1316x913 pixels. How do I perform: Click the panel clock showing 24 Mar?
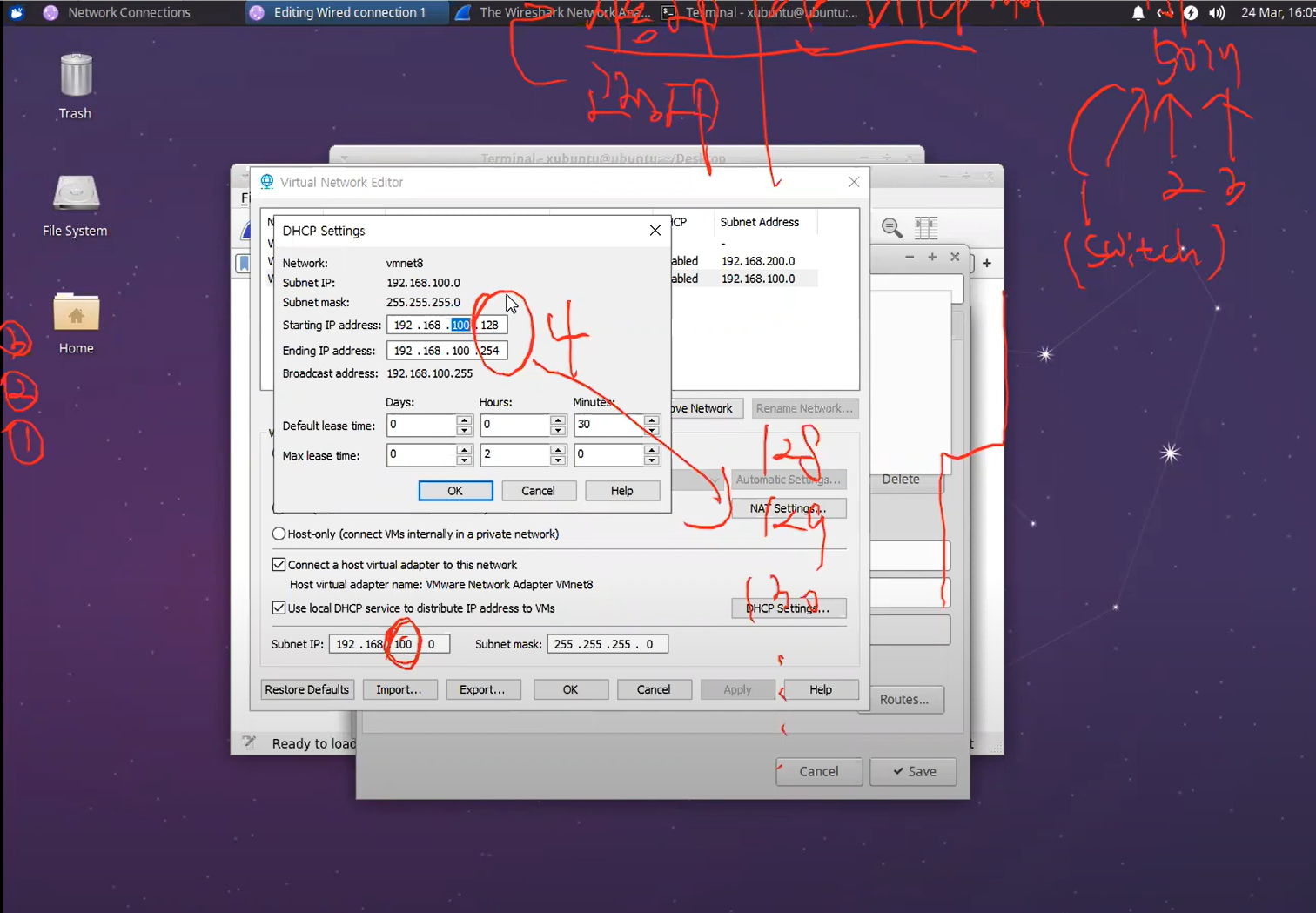pyautogui.click(x=1278, y=12)
